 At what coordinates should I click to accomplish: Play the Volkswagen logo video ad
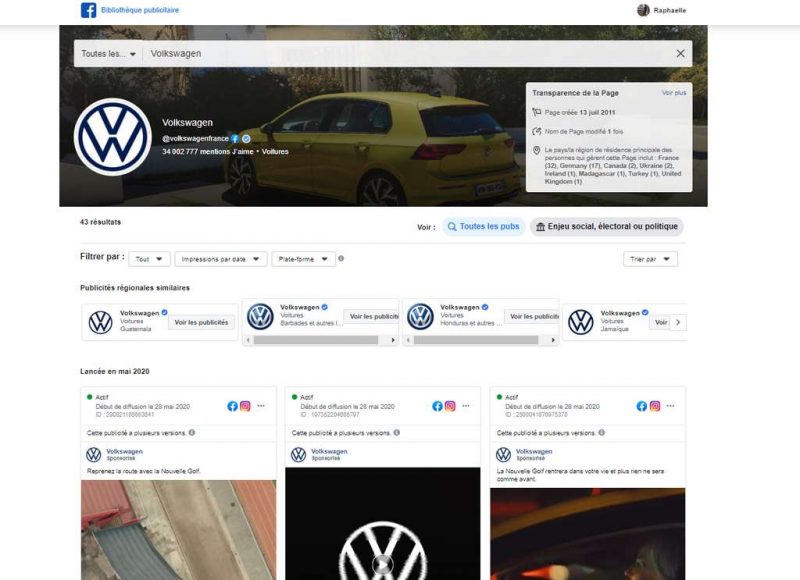(x=382, y=564)
